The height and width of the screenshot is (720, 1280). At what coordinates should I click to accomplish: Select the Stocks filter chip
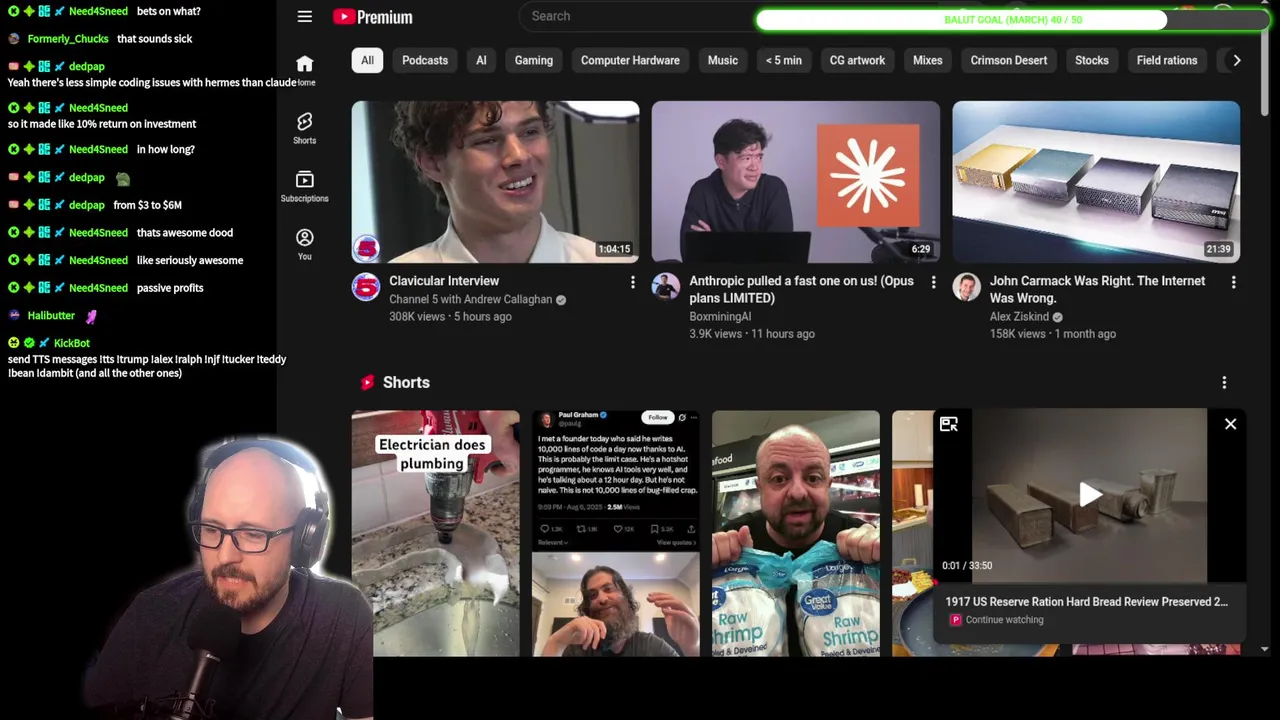(1092, 60)
